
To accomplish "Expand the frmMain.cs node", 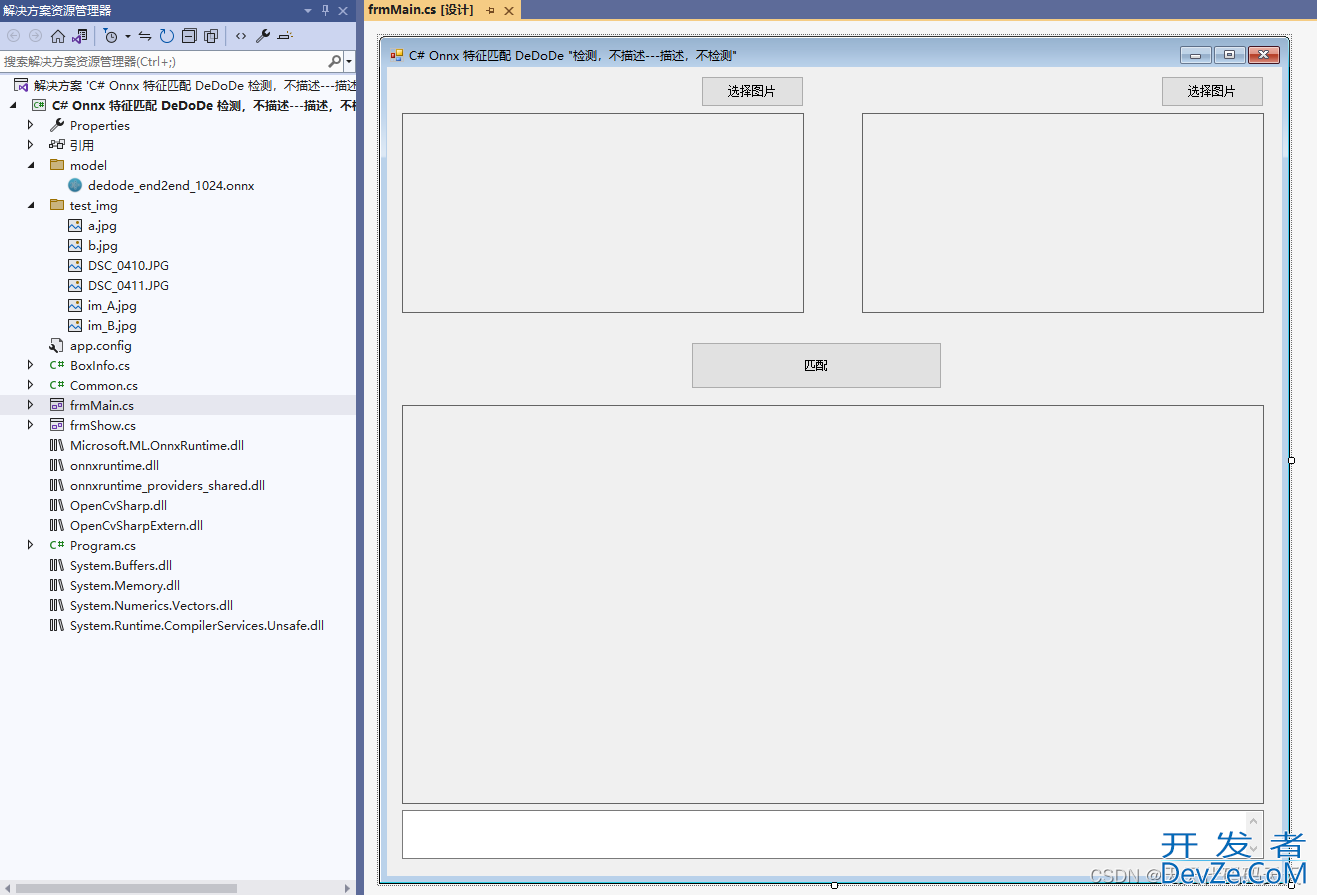I will 31,405.
